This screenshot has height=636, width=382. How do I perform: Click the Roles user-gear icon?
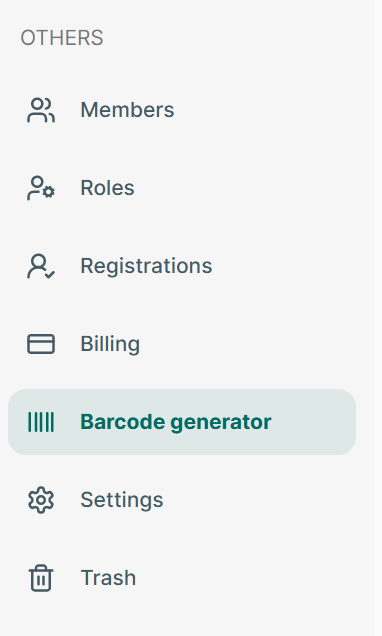click(41, 188)
